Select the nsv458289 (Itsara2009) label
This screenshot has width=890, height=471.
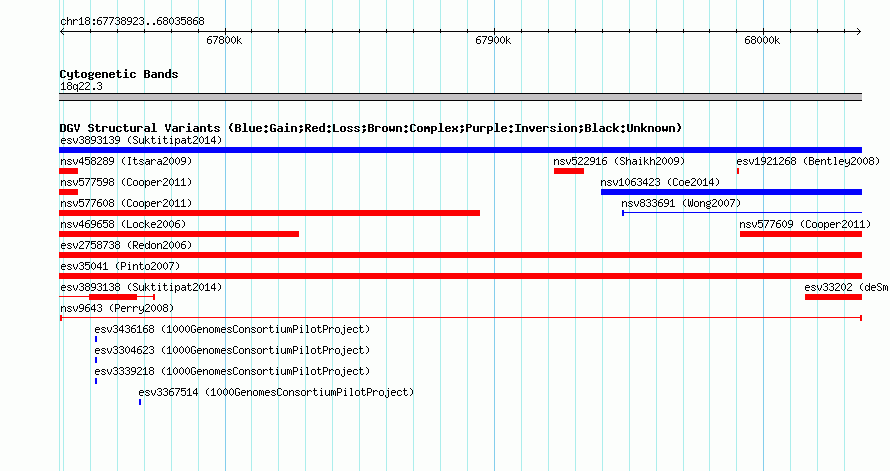pyautogui.click(x=126, y=161)
